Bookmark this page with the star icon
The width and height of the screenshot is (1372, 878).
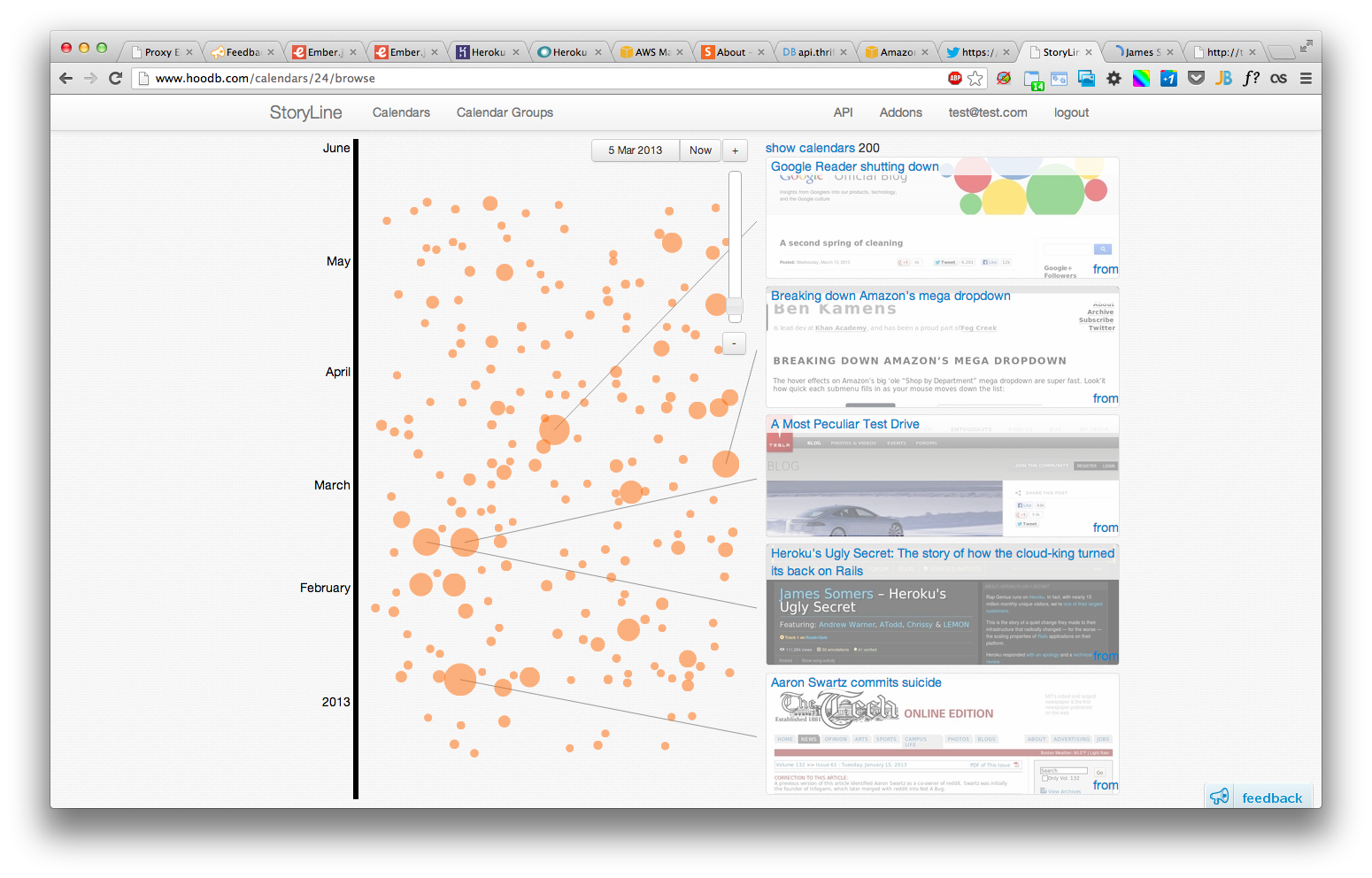tap(975, 78)
